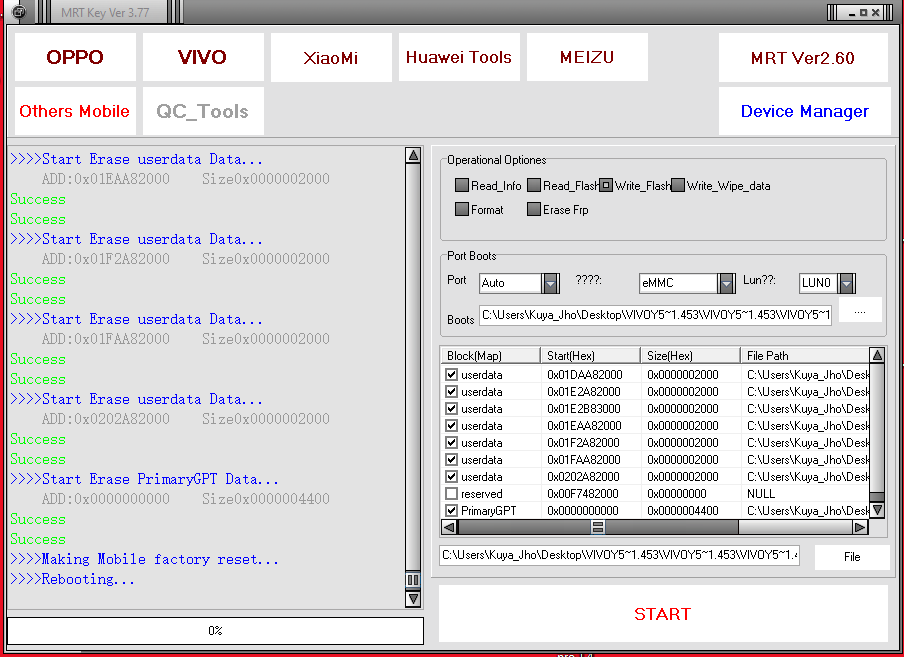Click the Rebooting... log line
The width and height of the screenshot is (904, 657).
(x=73, y=579)
